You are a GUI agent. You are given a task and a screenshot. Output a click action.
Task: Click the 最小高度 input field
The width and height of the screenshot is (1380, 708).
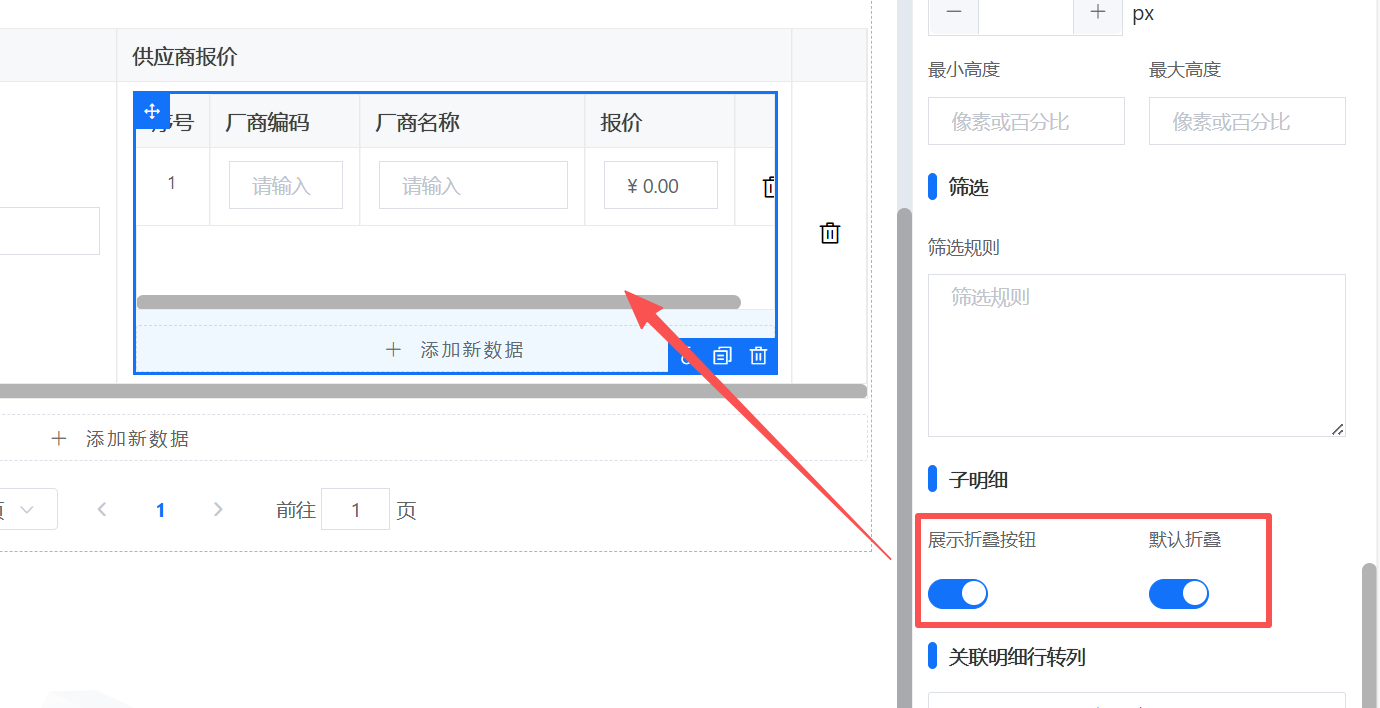point(1026,122)
